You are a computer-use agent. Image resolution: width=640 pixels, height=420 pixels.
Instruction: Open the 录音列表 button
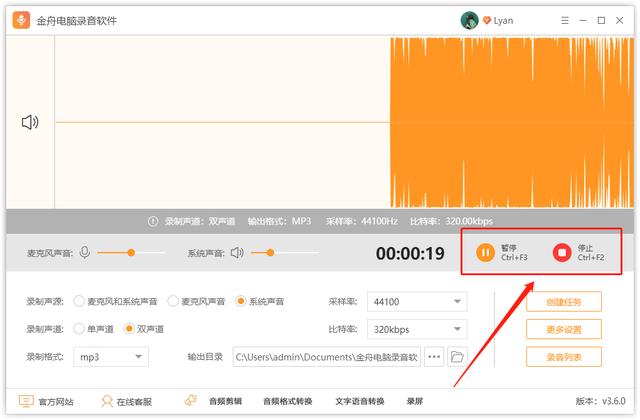pyautogui.click(x=564, y=357)
